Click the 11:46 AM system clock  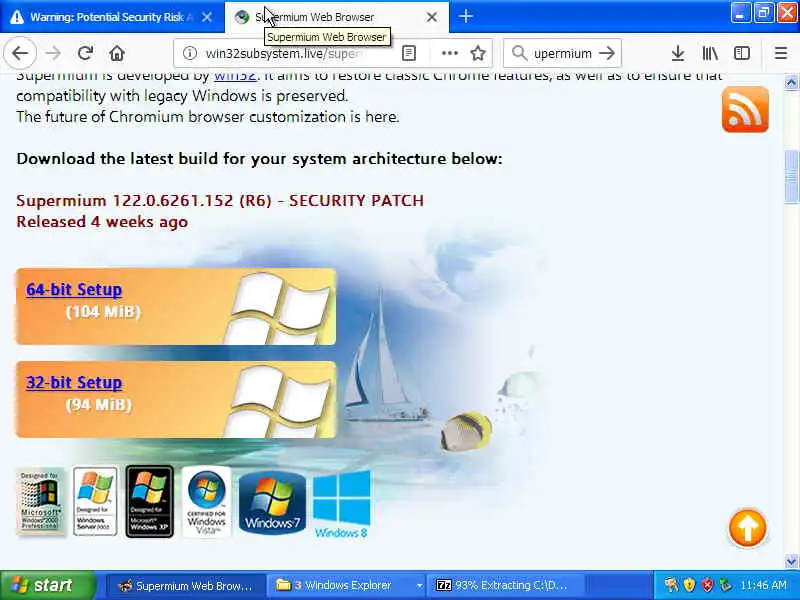click(763, 585)
